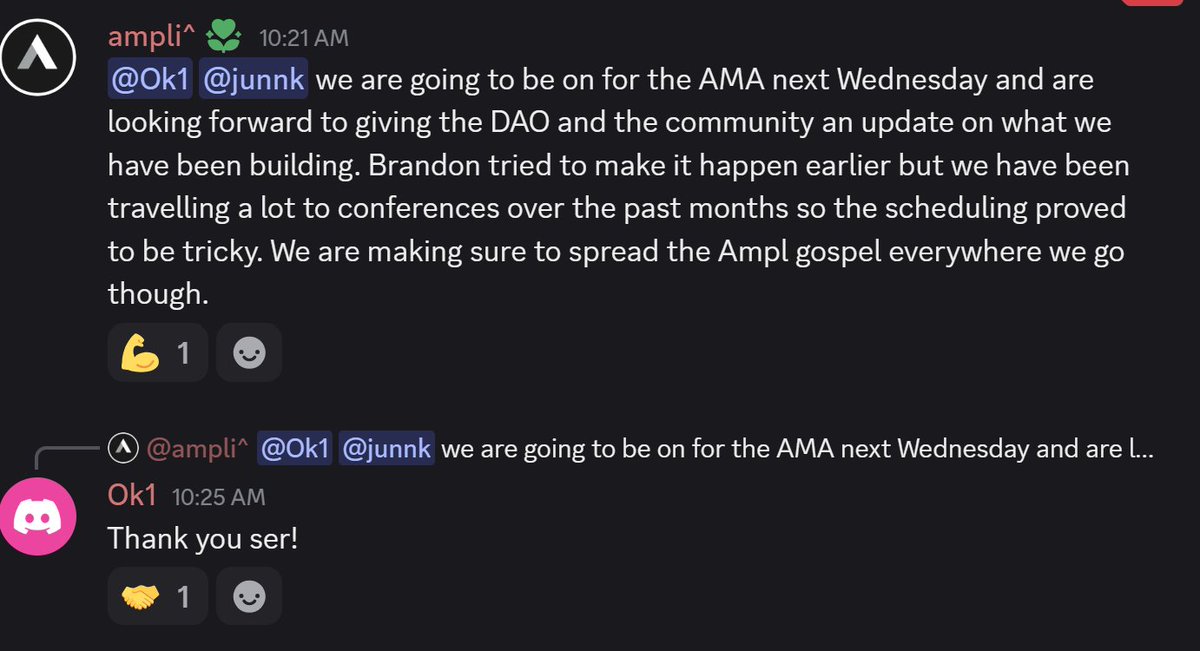Click the small ampli^ avatar in reply preview
The image size is (1200, 651).
[x=121, y=450]
